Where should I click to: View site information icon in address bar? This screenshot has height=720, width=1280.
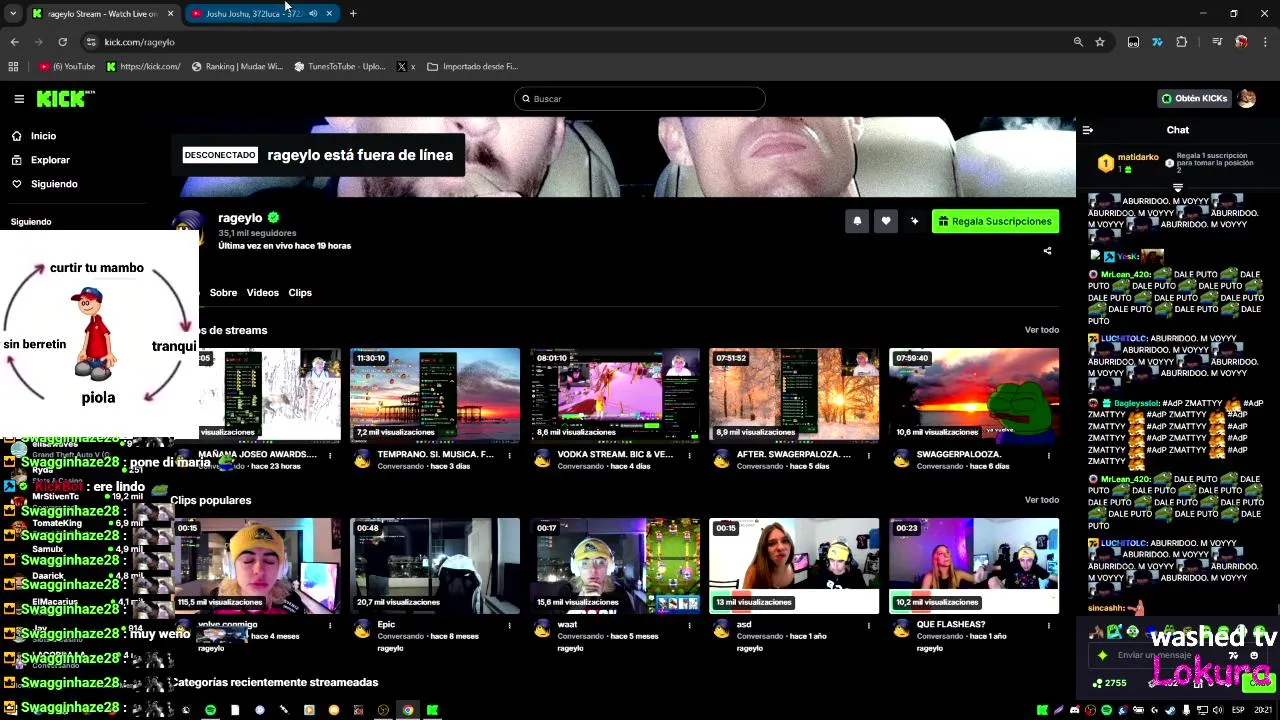(90, 42)
